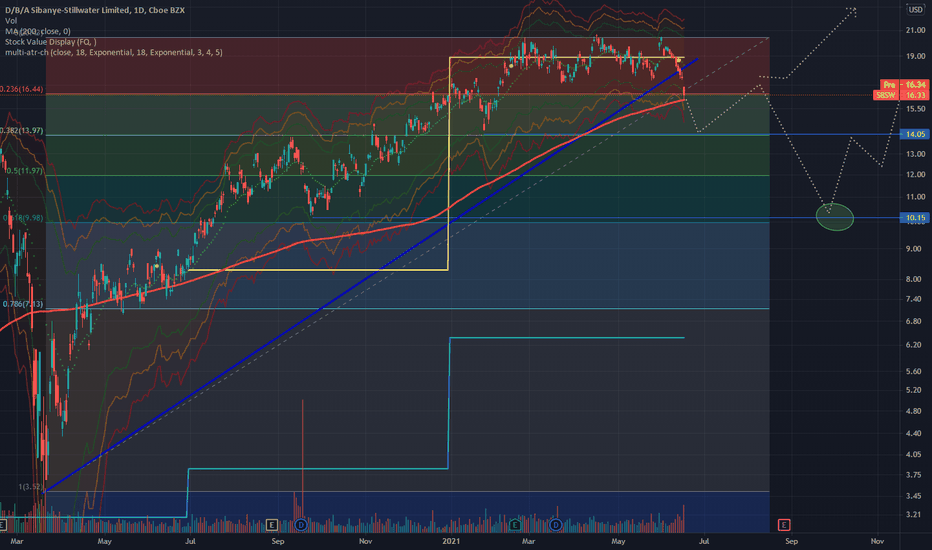The width and height of the screenshot is (932, 550).
Task: Click the 10.15 horizontal line label
Action: (915, 218)
